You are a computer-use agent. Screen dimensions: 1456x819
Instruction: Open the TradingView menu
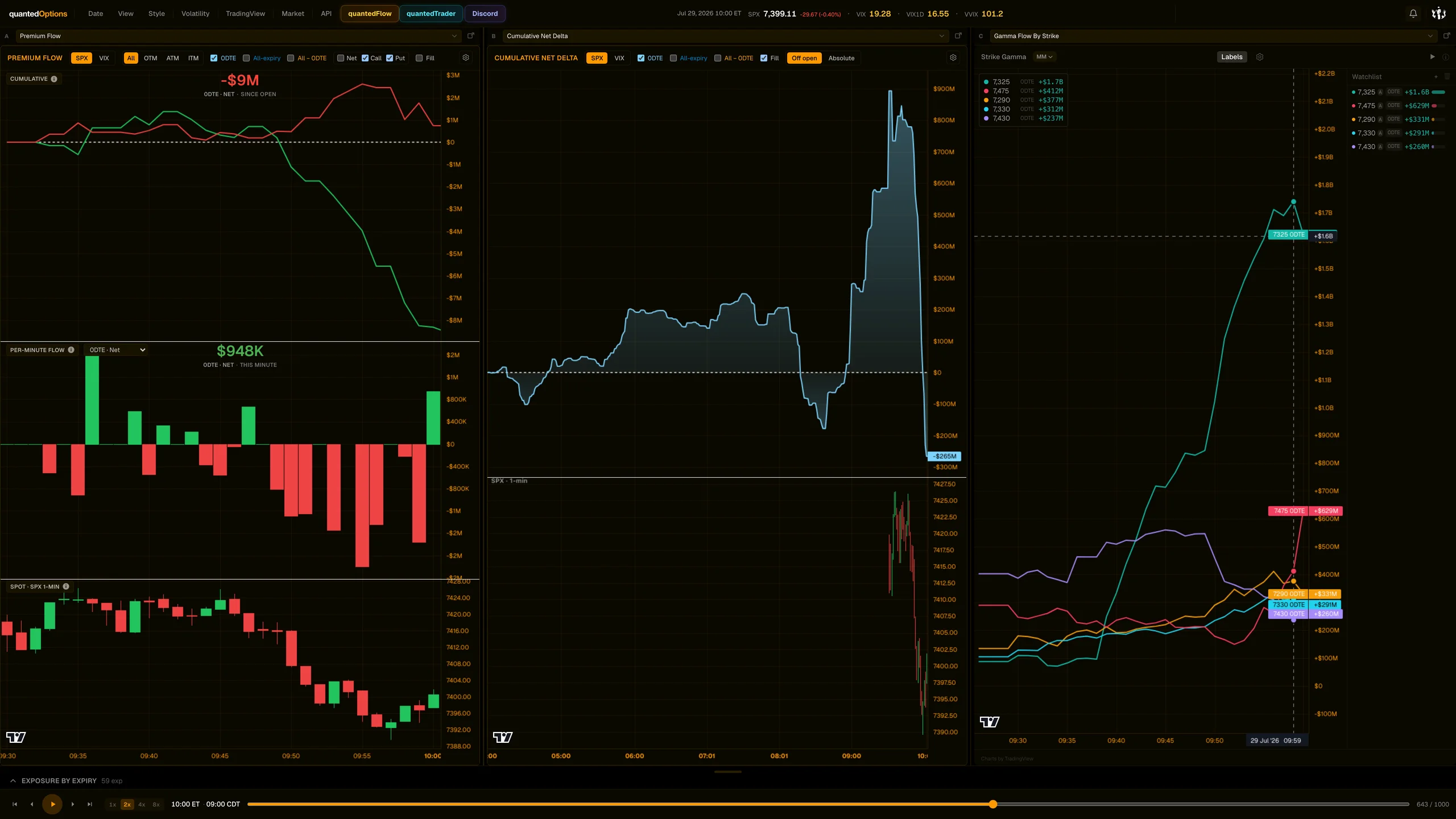coord(245,14)
